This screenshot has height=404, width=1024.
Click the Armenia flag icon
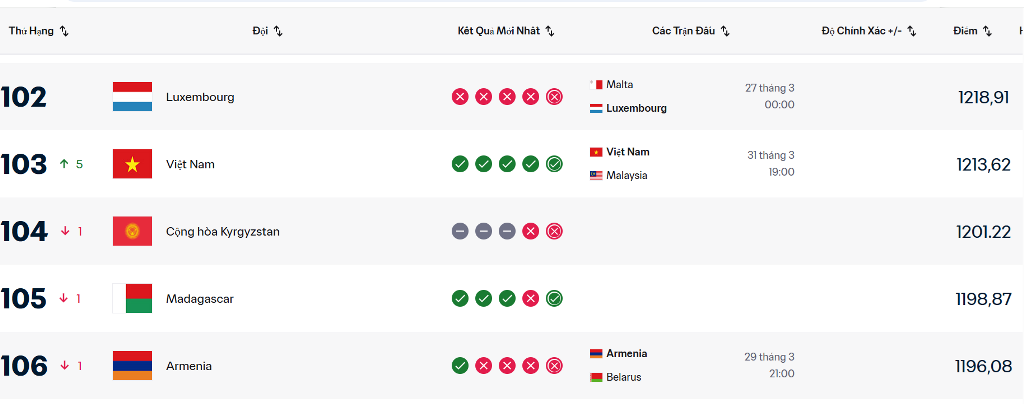click(x=132, y=366)
